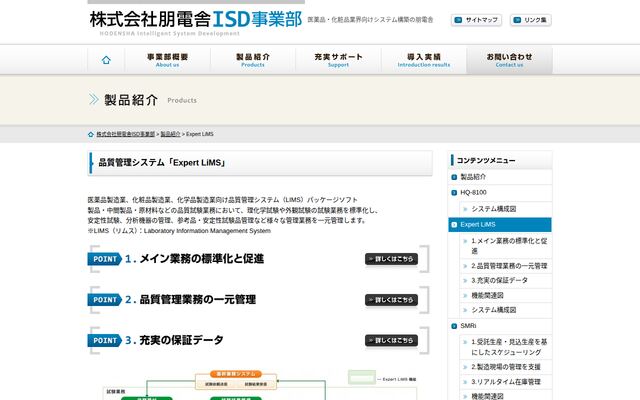Open sidebar item 3.充実の保証データ
Image resolution: width=640 pixels, height=400 pixels.
pyautogui.click(x=500, y=281)
